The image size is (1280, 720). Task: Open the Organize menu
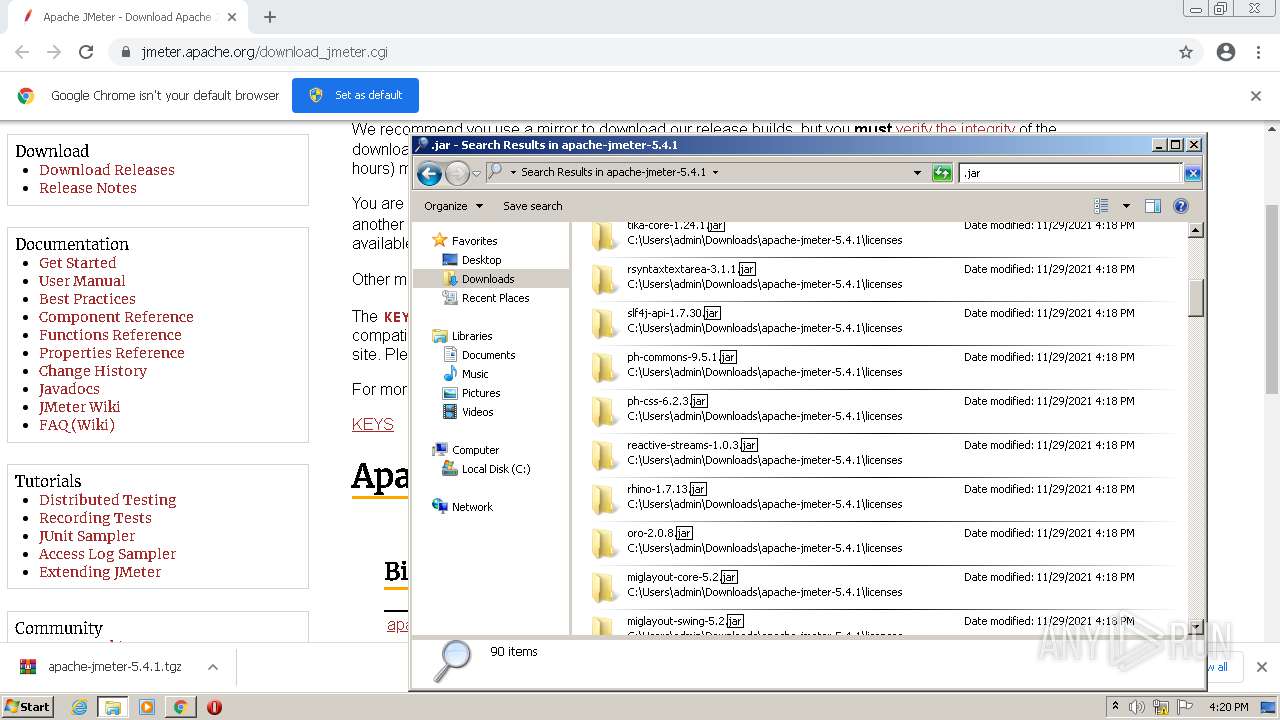click(453, 206)
